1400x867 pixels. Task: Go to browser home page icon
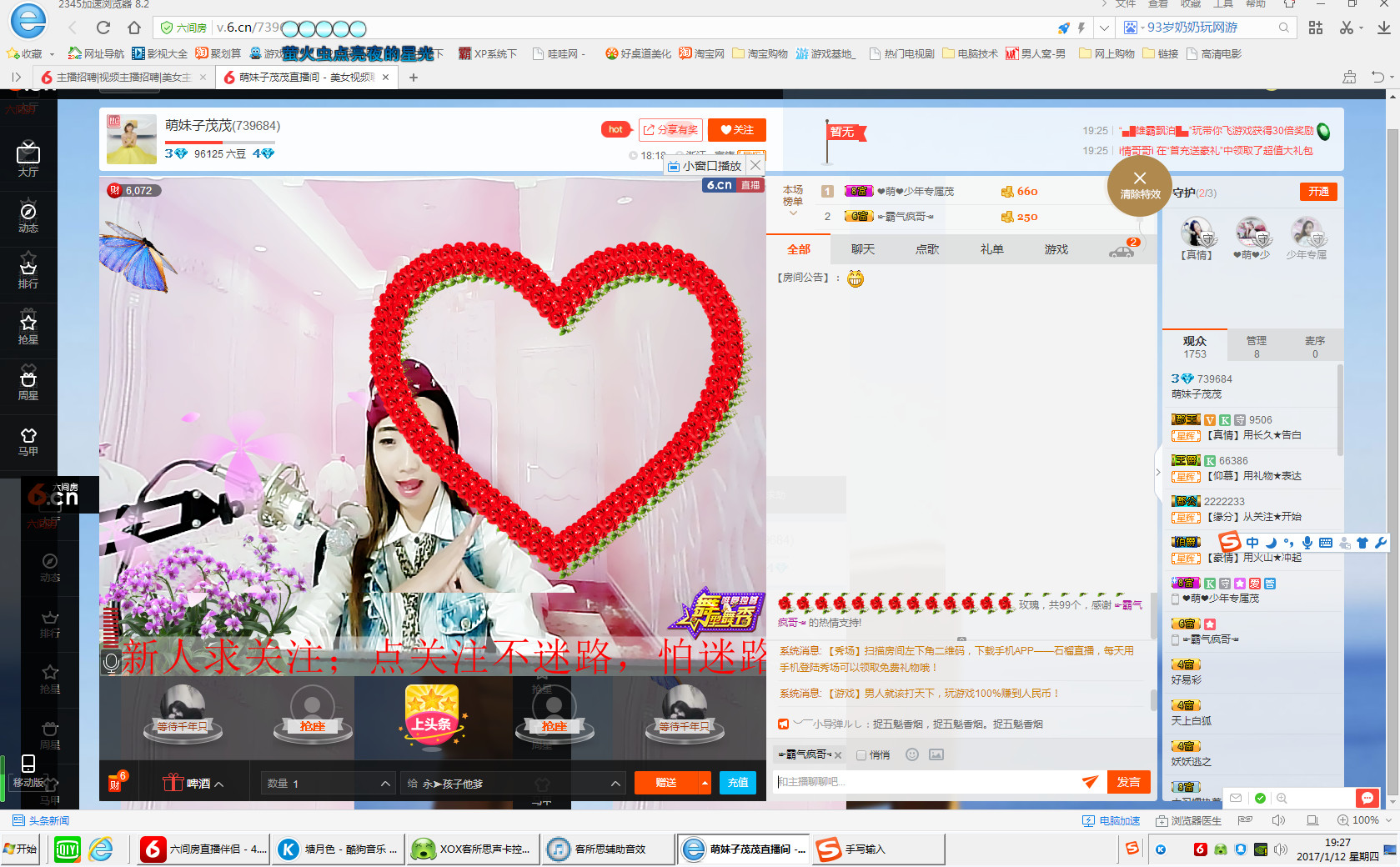point(133,28)
